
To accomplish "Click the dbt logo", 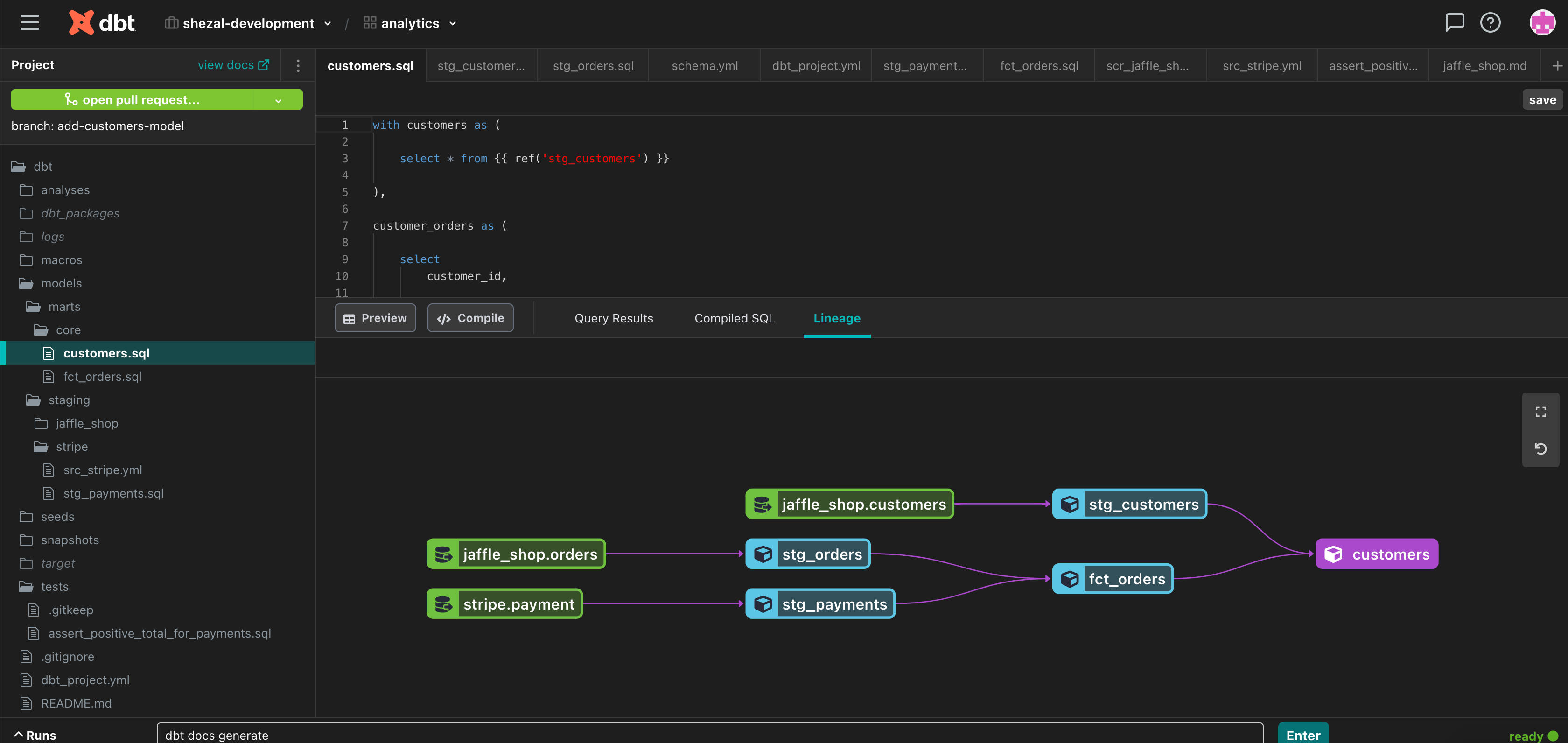I will pyautogui.click(x=102, y=22).
